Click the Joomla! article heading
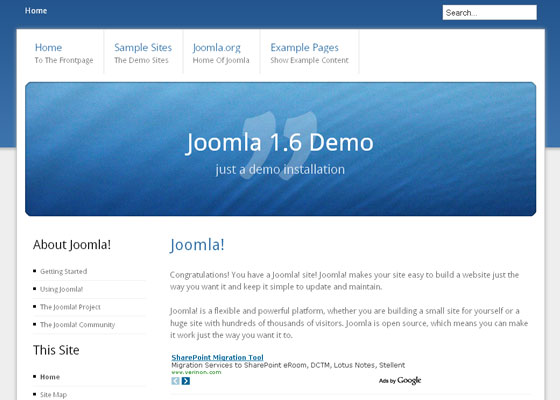The width and height of the screenshot is (560, 400). [197, 245]
